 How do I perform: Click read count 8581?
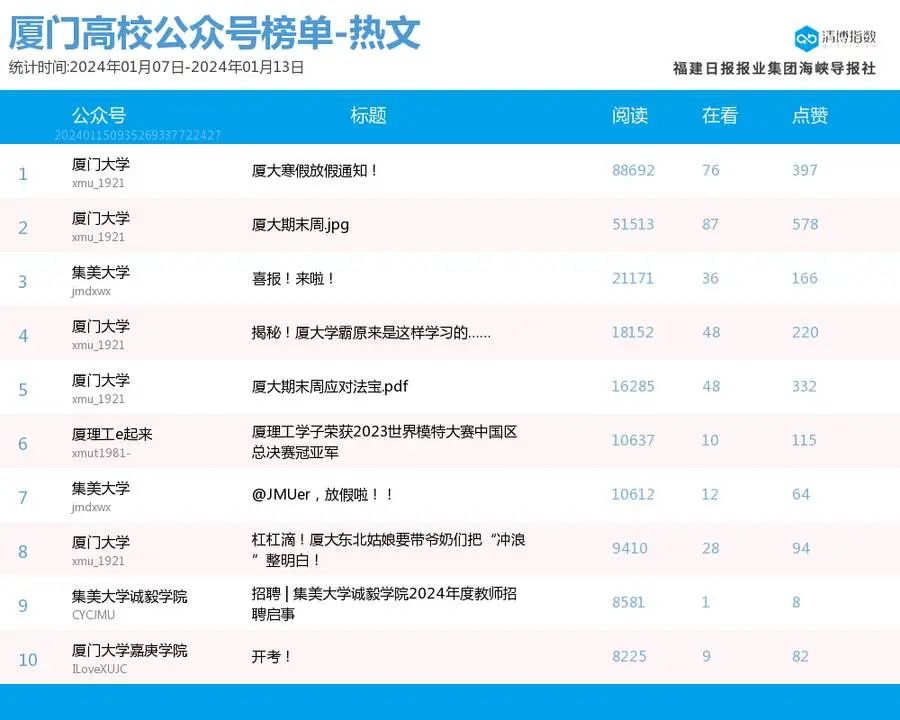pos(629,602)
